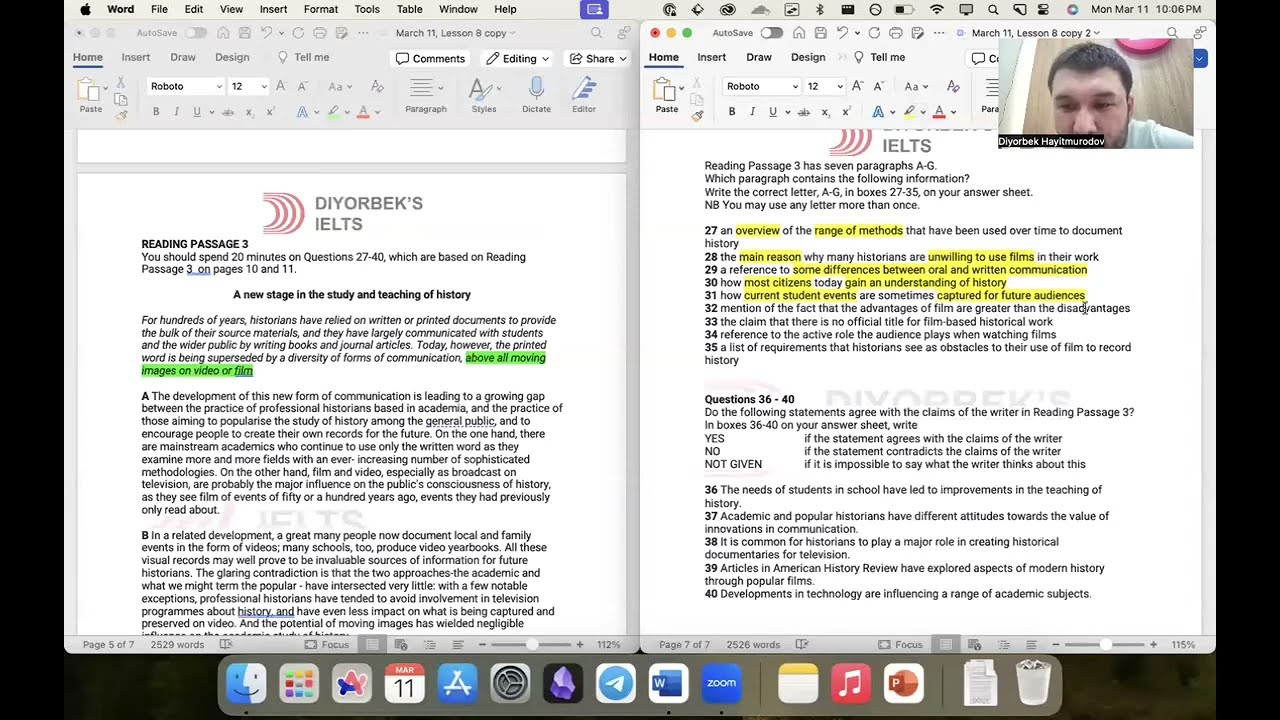Apply superscript in the right Word window
Viewport: 1280px width, 720px height.
click(846, 112)
